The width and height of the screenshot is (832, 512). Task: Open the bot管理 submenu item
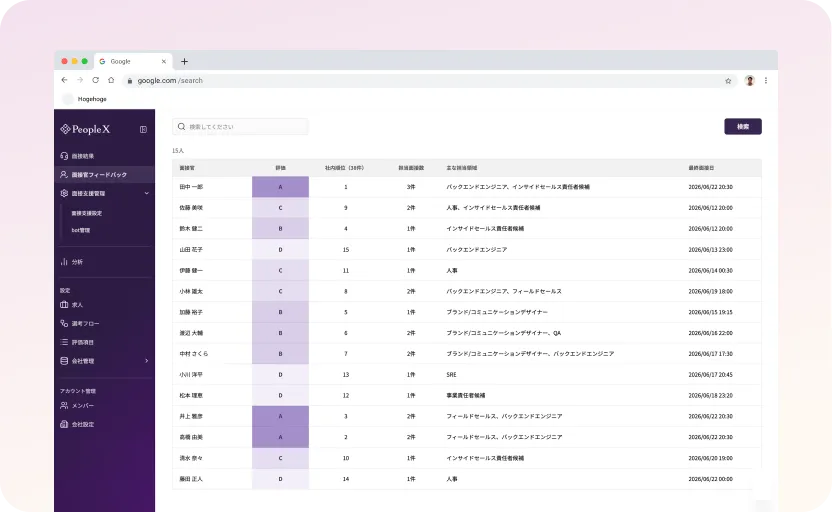coord(81,230)
